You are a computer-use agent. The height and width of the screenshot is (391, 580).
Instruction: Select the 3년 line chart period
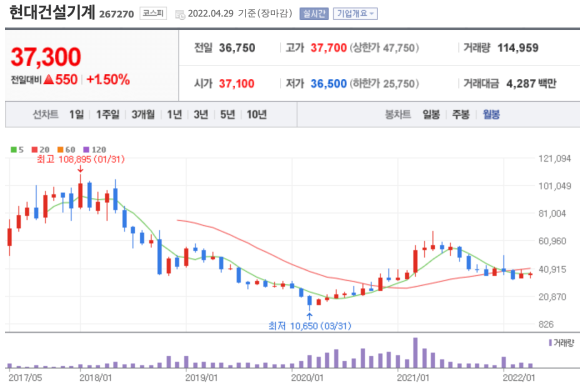pyautogui.click(x=201, y=115)
